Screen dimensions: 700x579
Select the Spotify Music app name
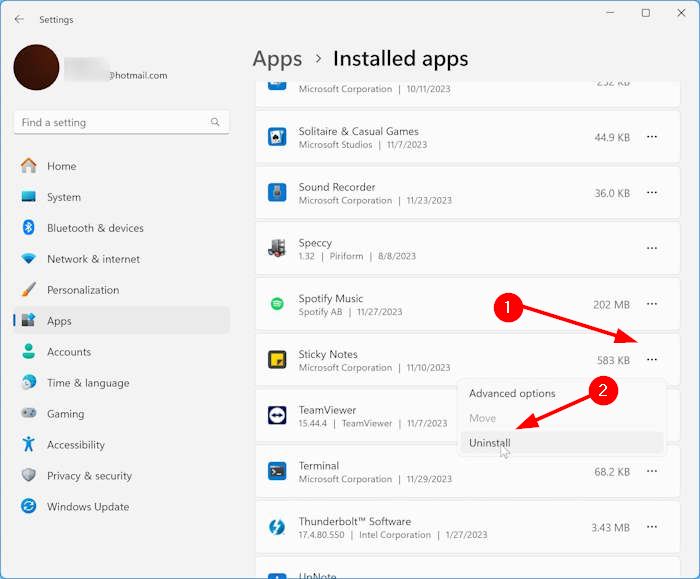tap(331, 299)
